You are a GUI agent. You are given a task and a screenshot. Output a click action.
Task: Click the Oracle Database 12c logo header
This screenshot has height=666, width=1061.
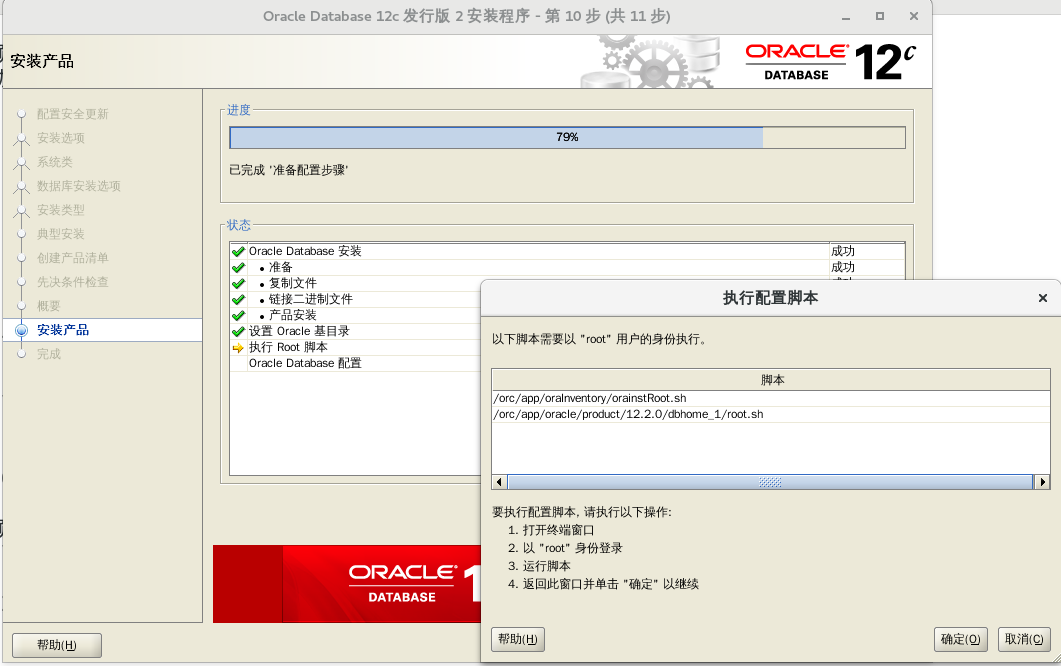point(831,62)
